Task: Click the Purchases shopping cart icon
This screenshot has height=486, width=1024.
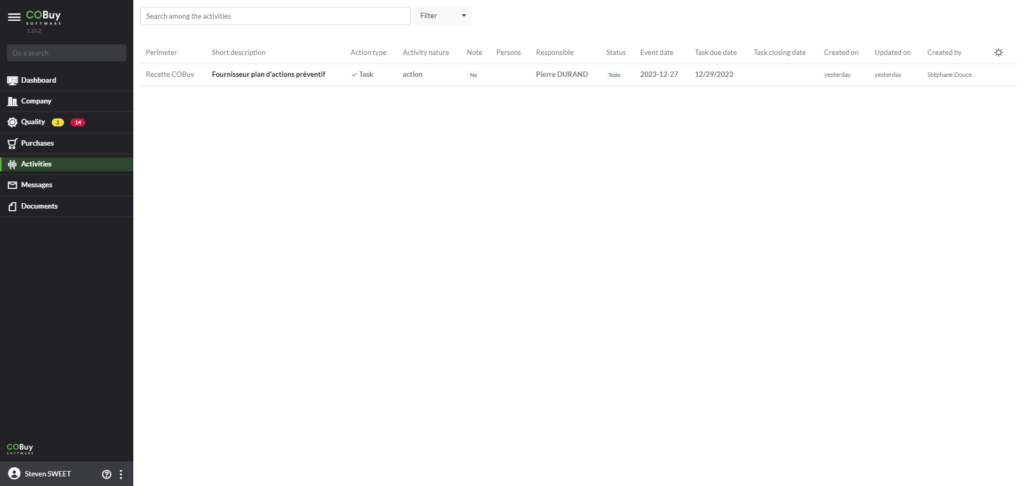Action: [12, 143]
